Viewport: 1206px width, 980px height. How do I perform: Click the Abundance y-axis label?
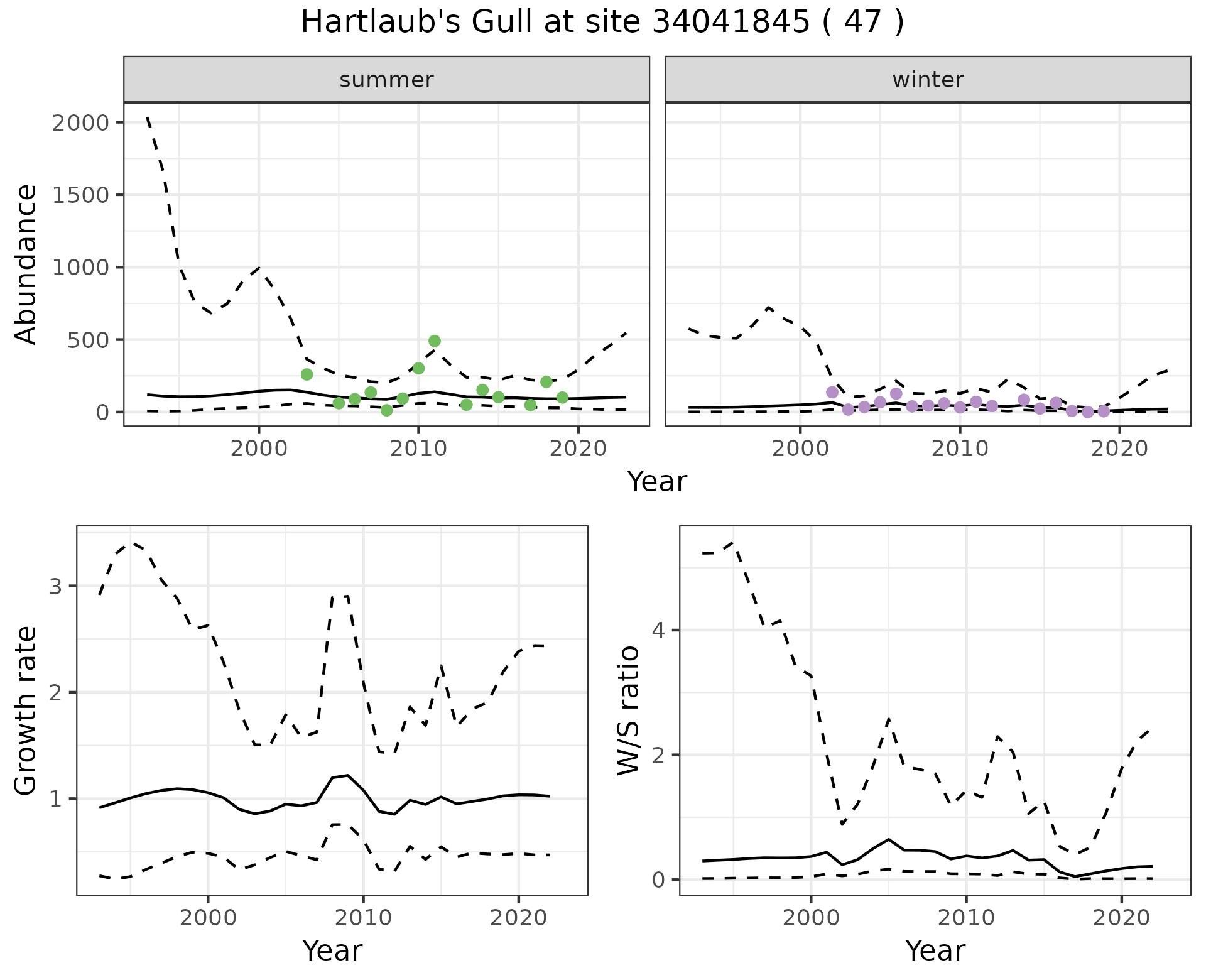coord(26,264)
